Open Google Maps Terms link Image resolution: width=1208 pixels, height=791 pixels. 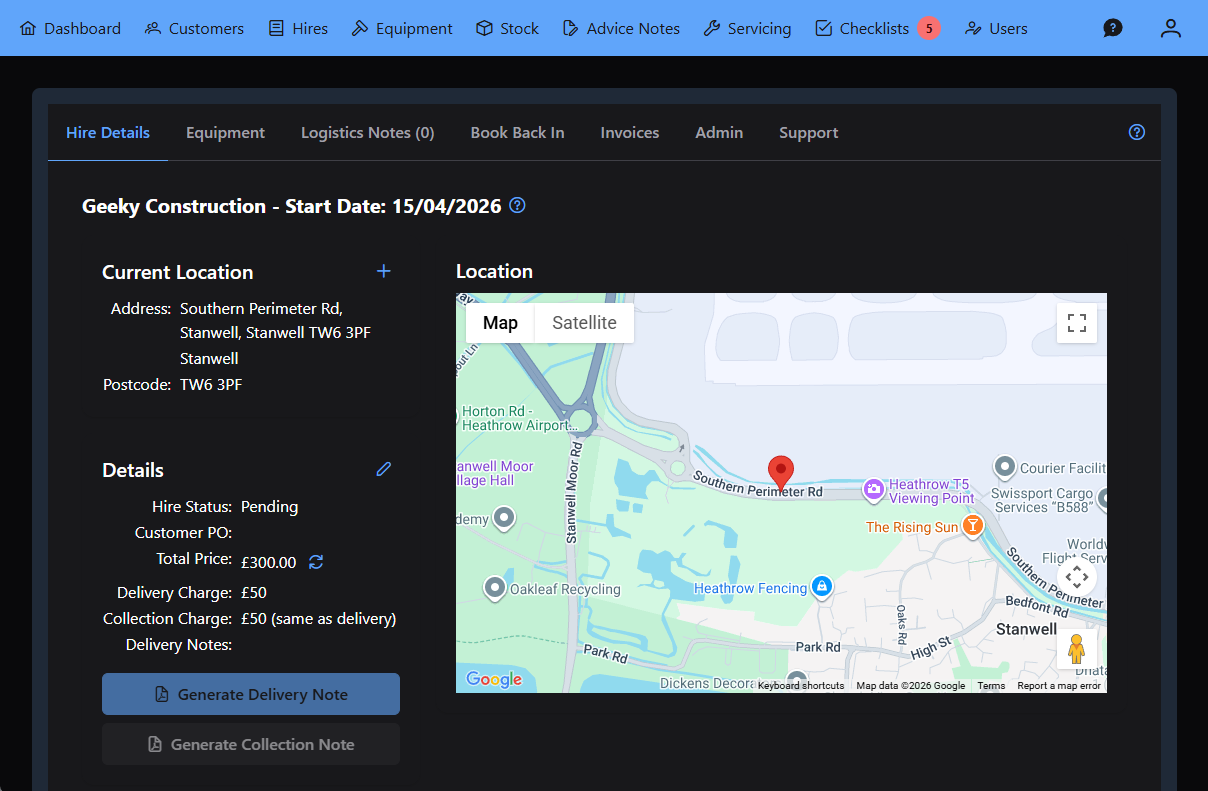pos(991,685)
